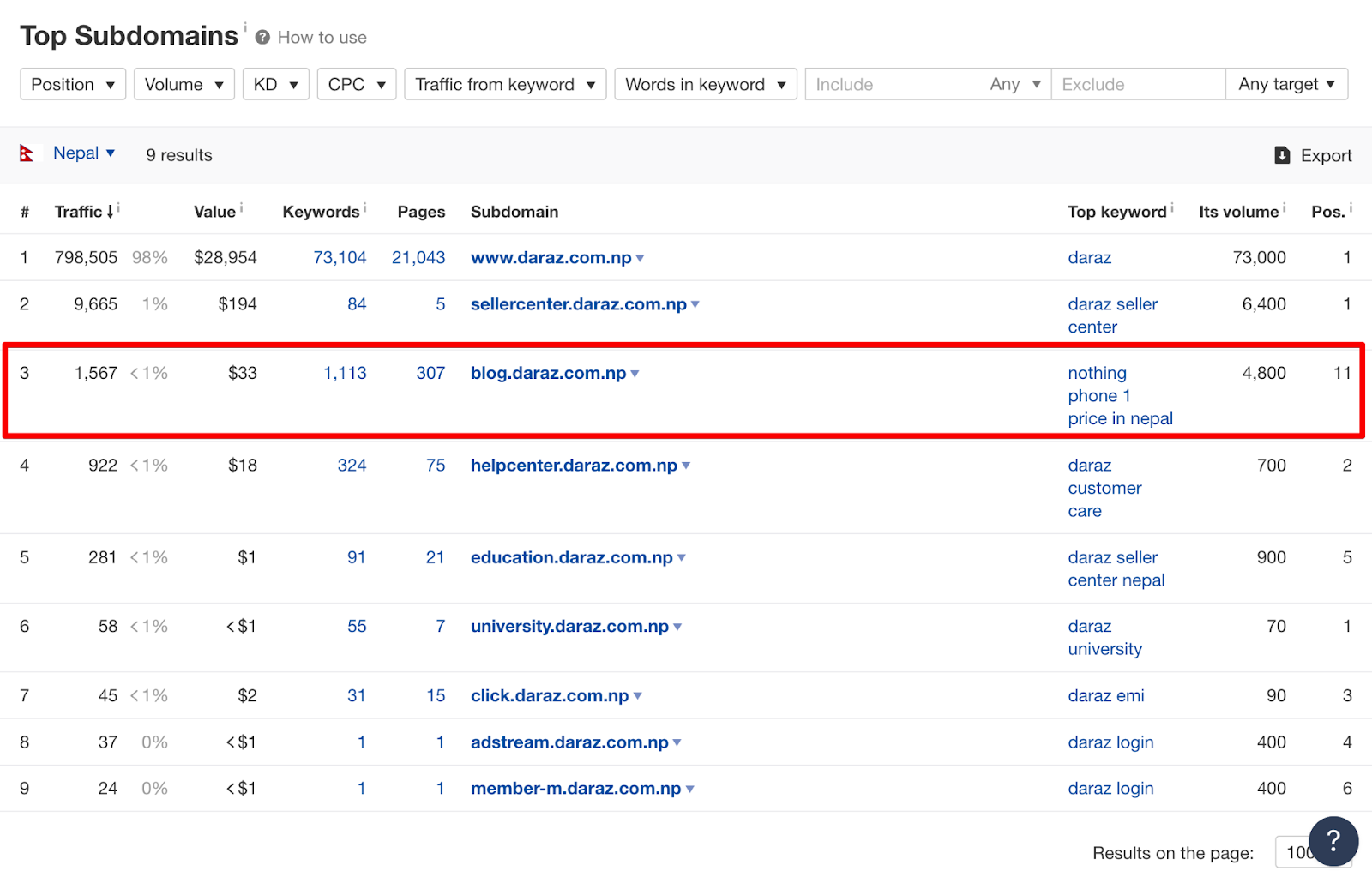This screenshot has height=883, width=1372.
Task: Click the Subdomain column header
Action: tap(514, 212)
